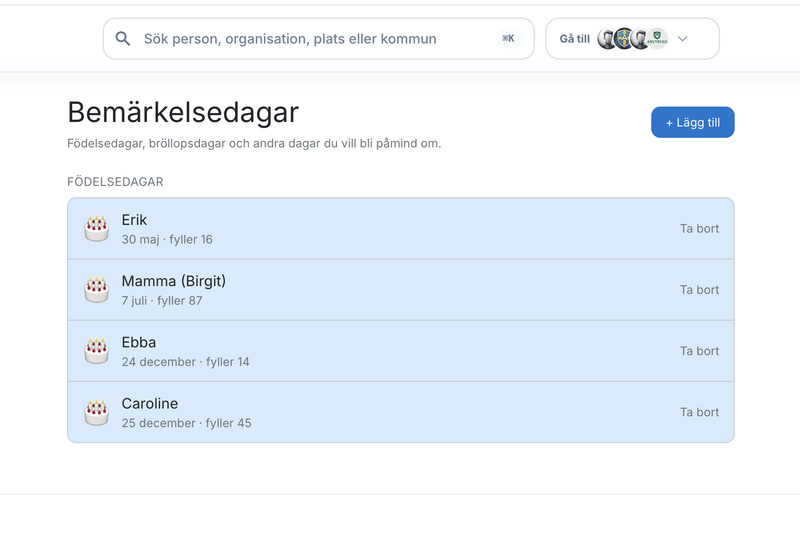Select the Ebba 24 december row
800x536 pixels.
(x=401, y=351)
